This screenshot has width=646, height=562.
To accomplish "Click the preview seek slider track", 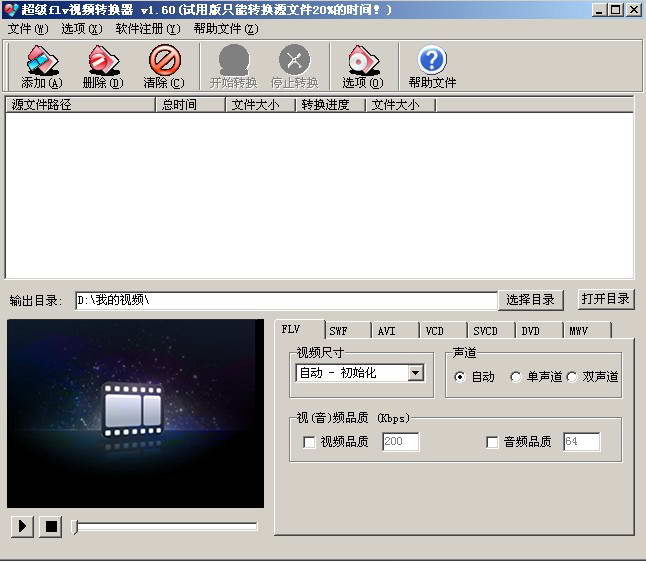I will click(166, 526).
